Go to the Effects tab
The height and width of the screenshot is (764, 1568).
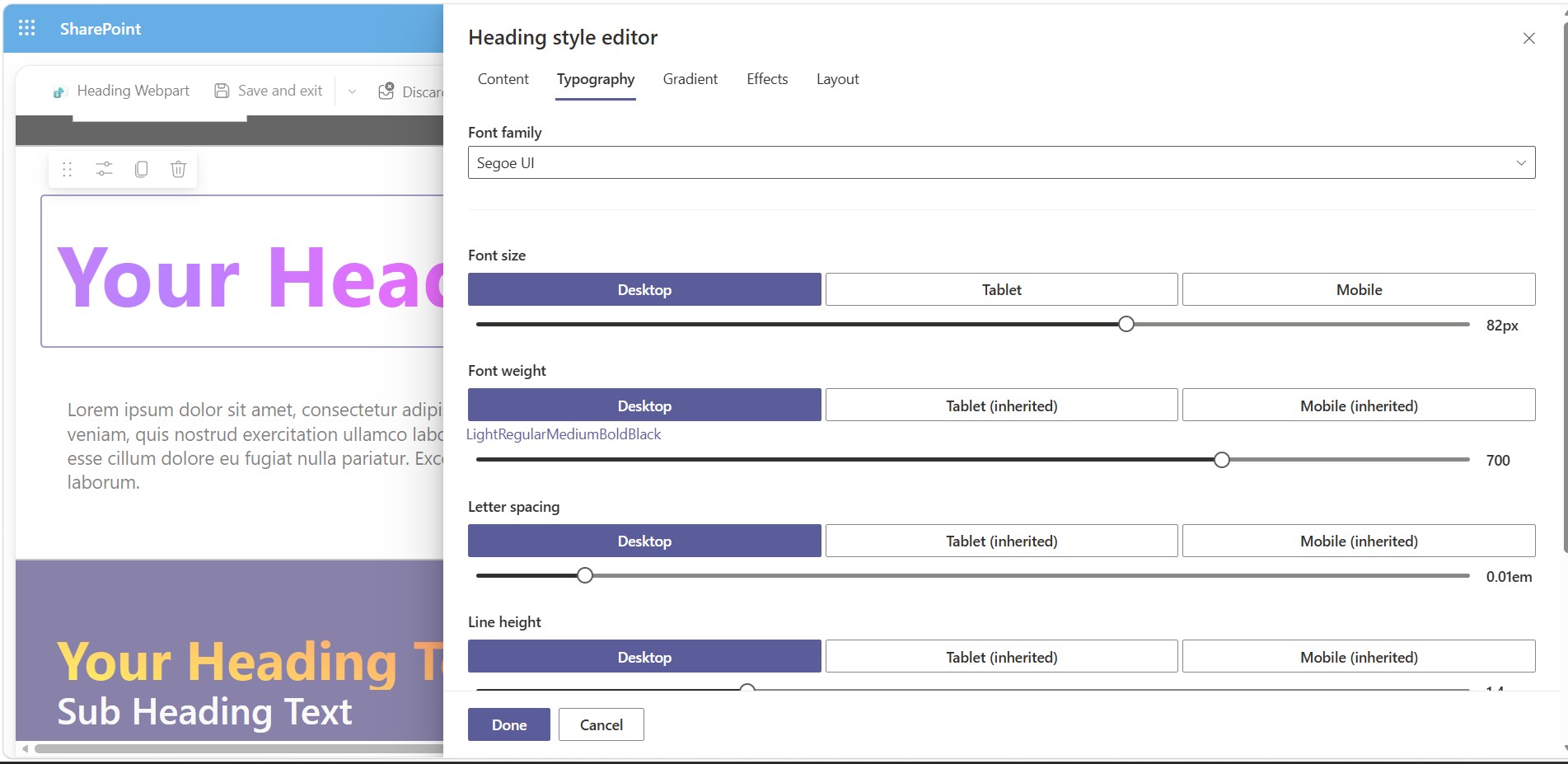767,79
